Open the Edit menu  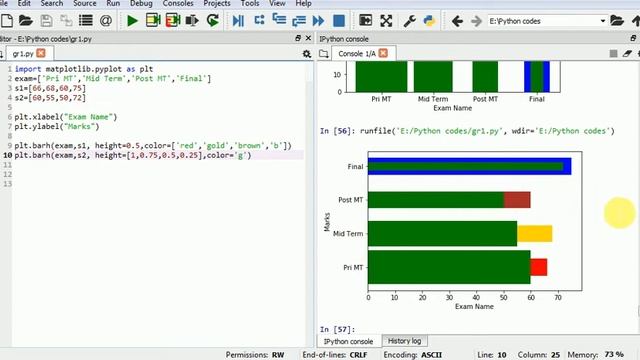pyautogui.click(x=24, y=4)
